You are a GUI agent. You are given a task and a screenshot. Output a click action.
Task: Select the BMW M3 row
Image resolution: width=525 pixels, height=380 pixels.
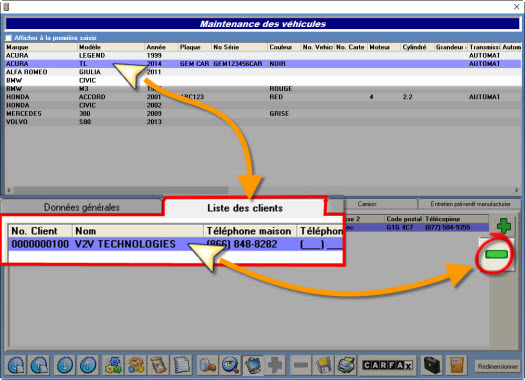[263, 89]
